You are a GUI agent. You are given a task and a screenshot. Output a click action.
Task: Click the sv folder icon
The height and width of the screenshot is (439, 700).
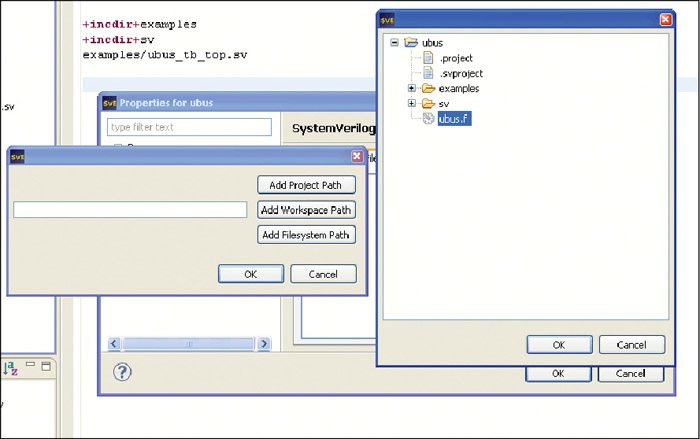point(428,103)
